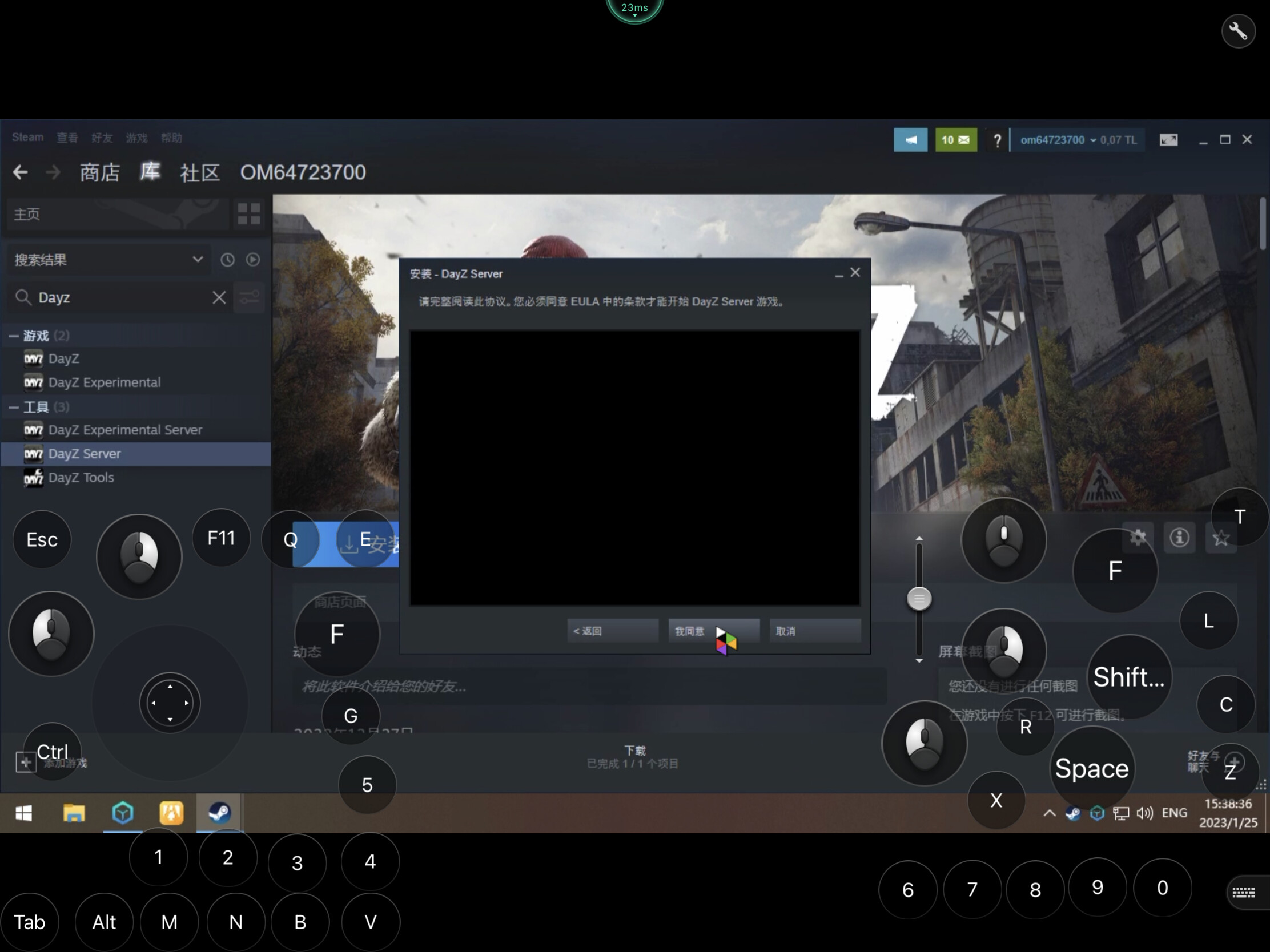Minimize the DayZ Server install dialog
This screenshot has width=1270, height=952.
point(839,275)
